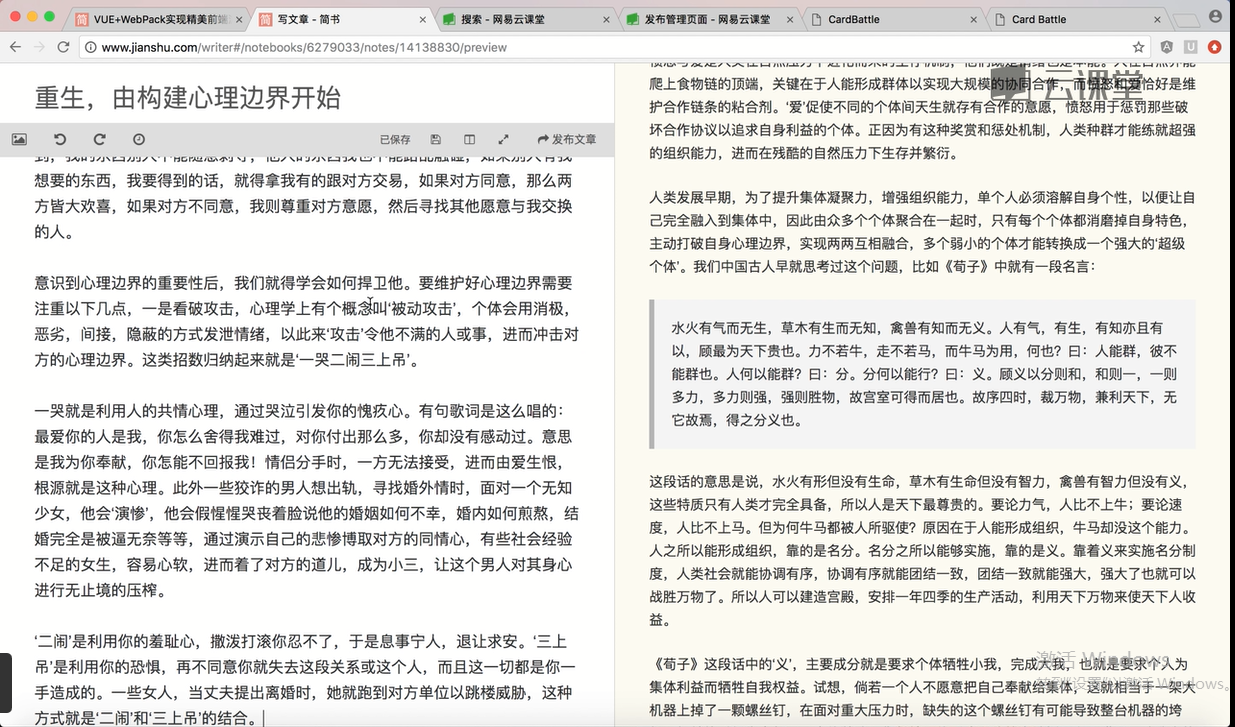Viewport: 1235px width, 727px height.
Task: Insert an image with the picture icon
Action: click(19, 140)
